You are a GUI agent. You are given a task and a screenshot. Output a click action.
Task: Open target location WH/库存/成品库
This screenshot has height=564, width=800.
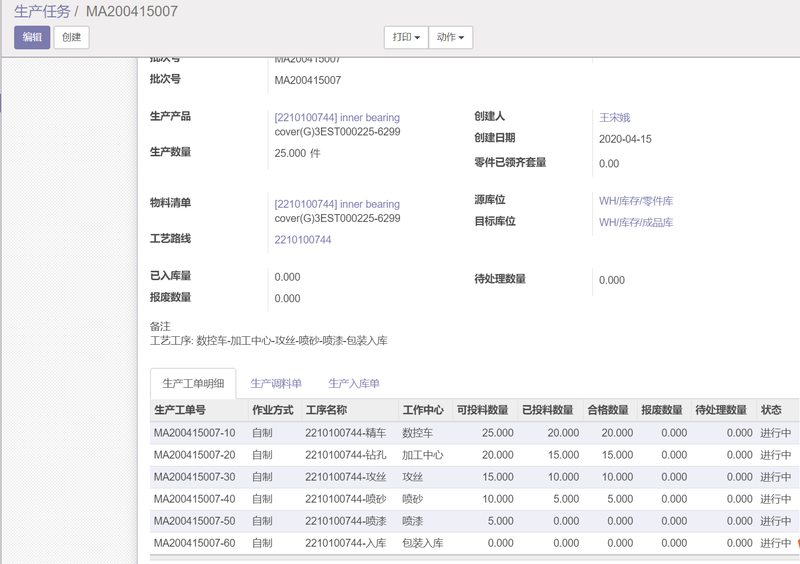coord(636,222)
